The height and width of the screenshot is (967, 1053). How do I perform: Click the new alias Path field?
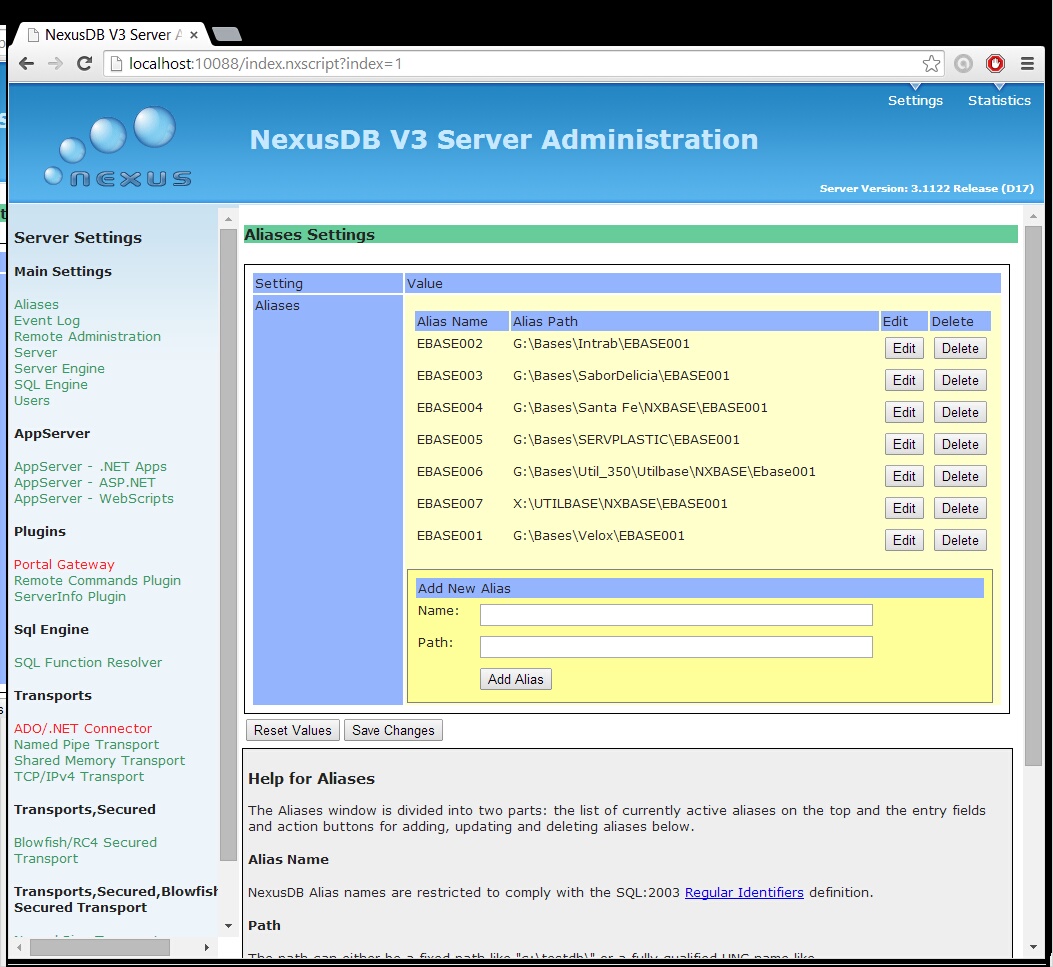pyautogui.click(x=676, y=647)
